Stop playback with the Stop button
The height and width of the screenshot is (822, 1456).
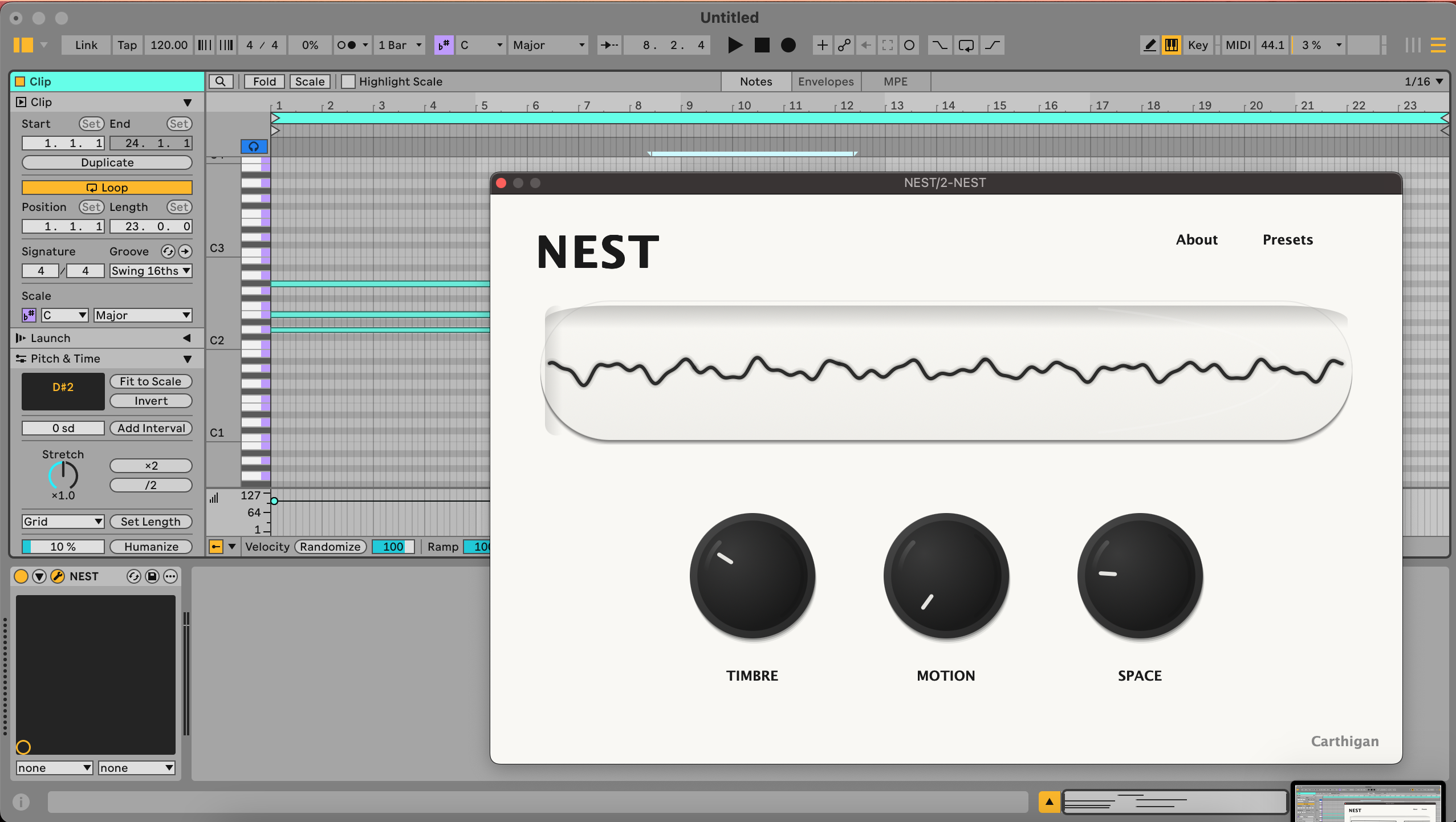(x=762, y=45)
